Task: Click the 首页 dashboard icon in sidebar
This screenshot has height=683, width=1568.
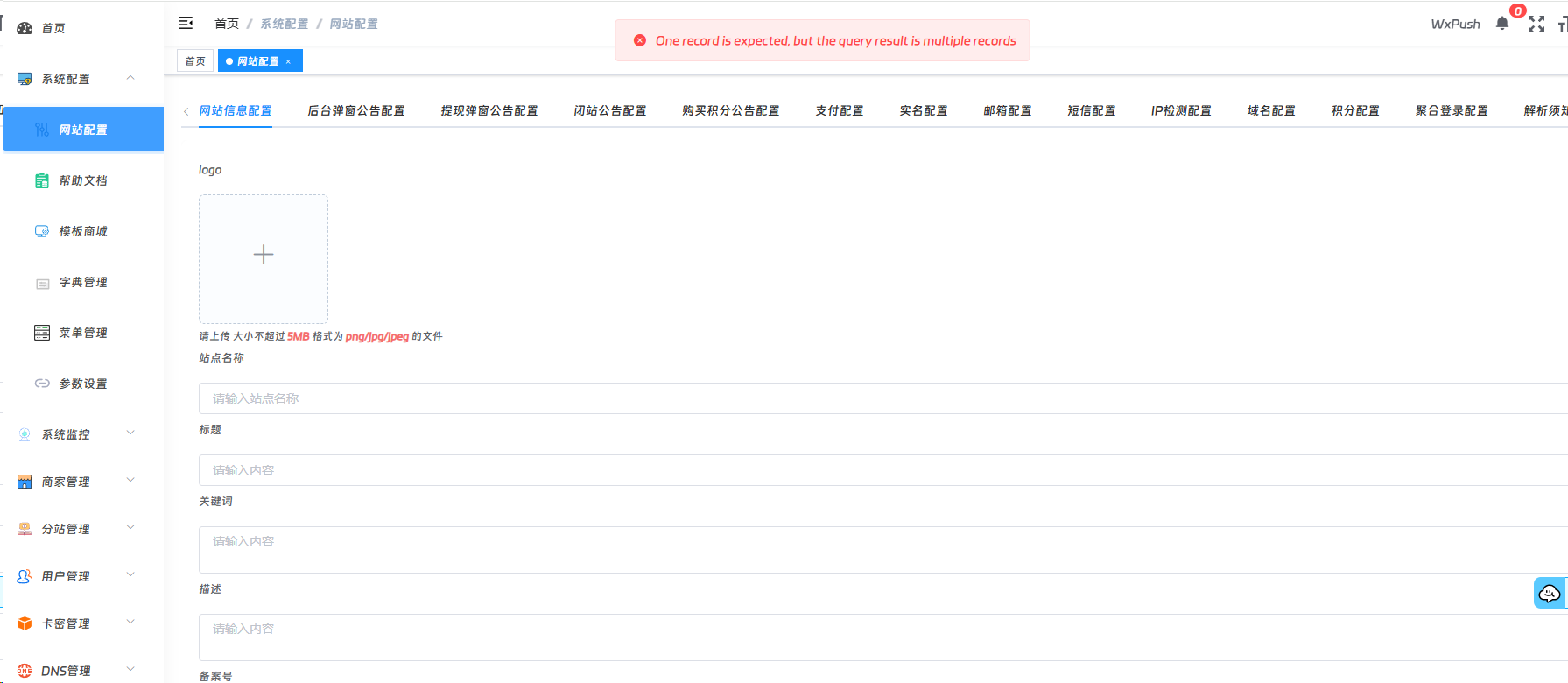Action: click(x=25, y=28)
